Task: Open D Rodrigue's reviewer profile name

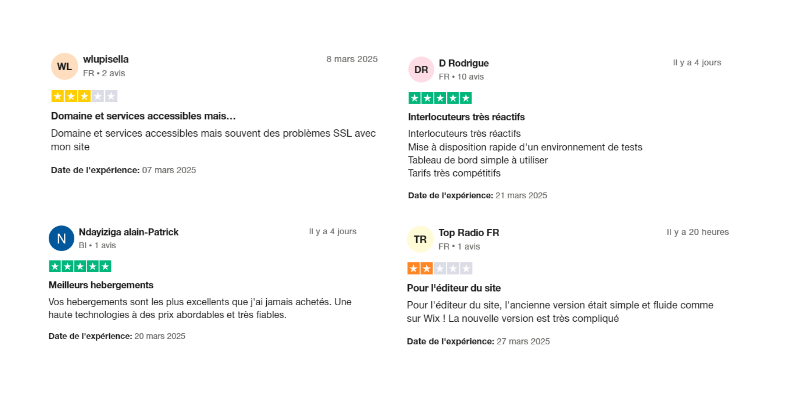Action: coord(464,63)
